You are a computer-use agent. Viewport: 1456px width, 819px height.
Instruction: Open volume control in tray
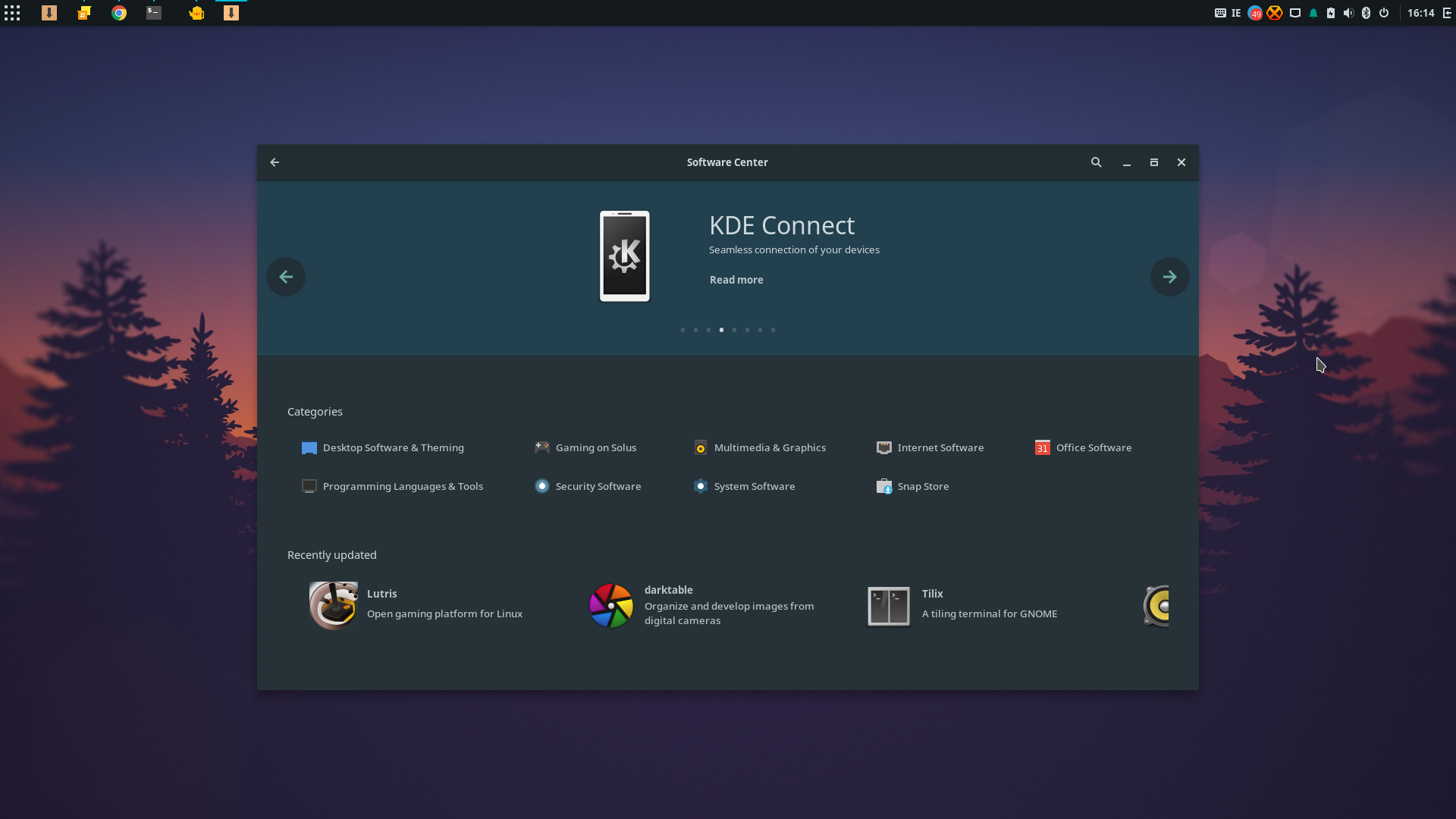point(1348,13)
